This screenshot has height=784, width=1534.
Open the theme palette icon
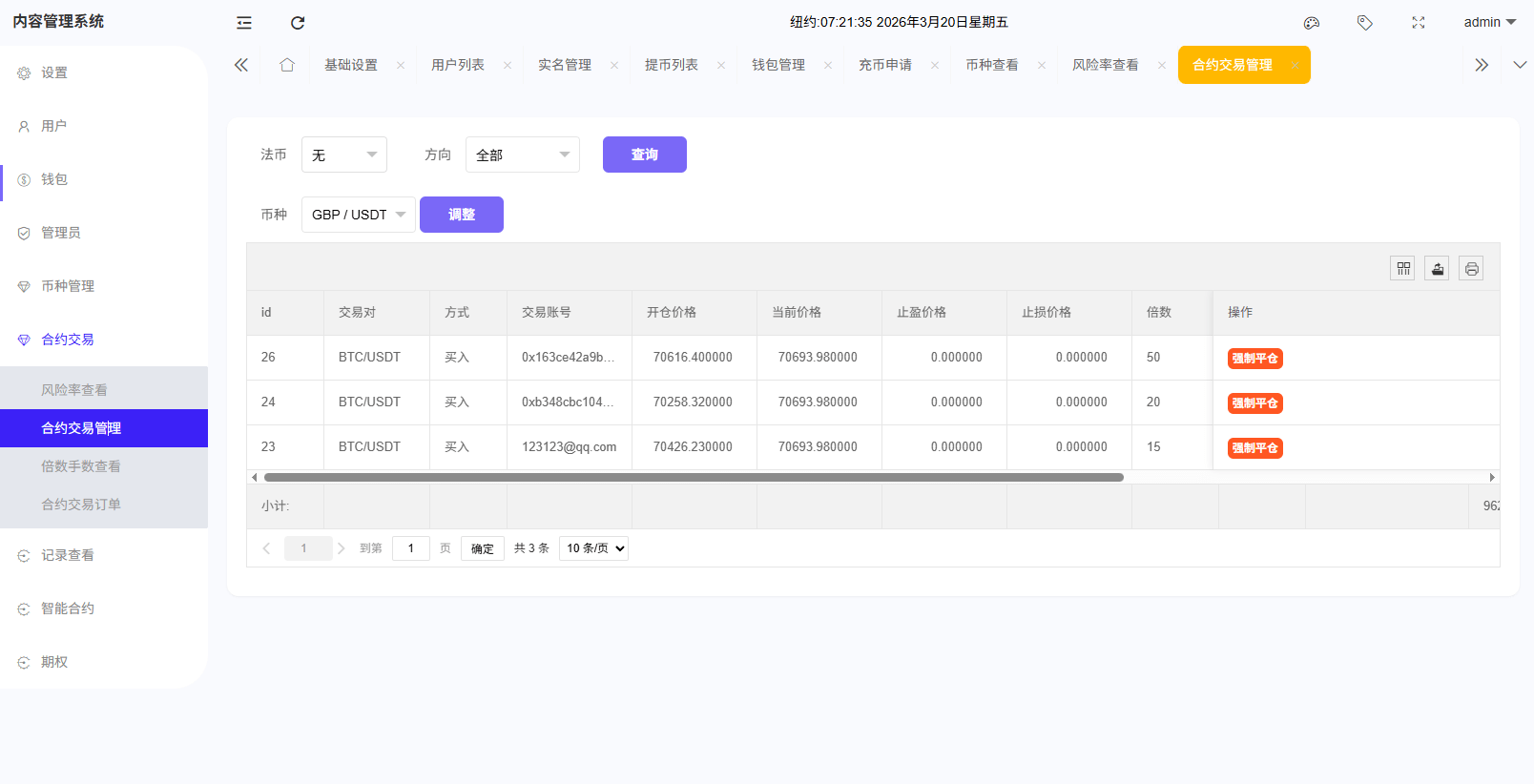(1312, 23)
